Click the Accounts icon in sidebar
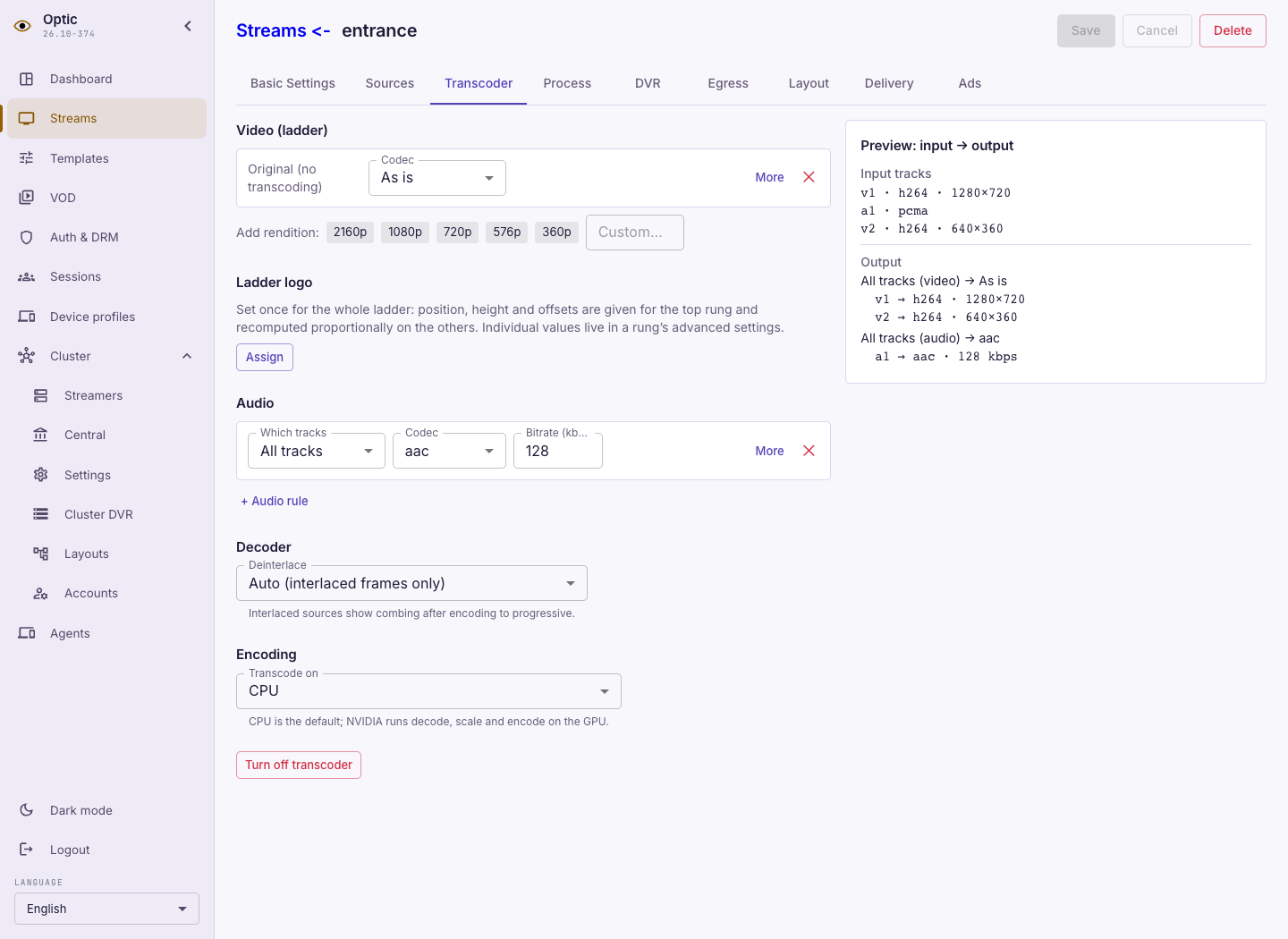This screenshot has width=1288, height=939. click(41, 593)
